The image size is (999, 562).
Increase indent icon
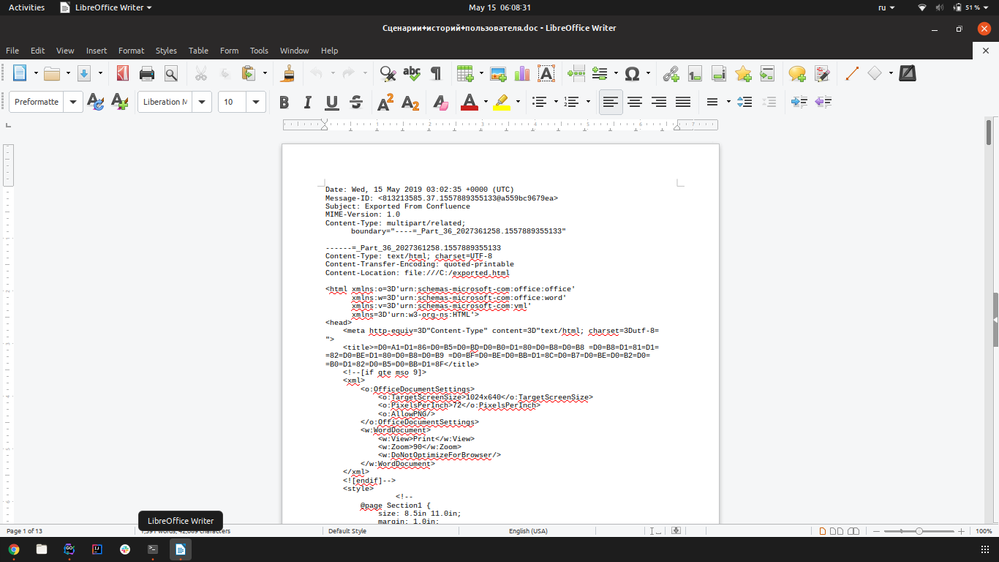point(799,102)
